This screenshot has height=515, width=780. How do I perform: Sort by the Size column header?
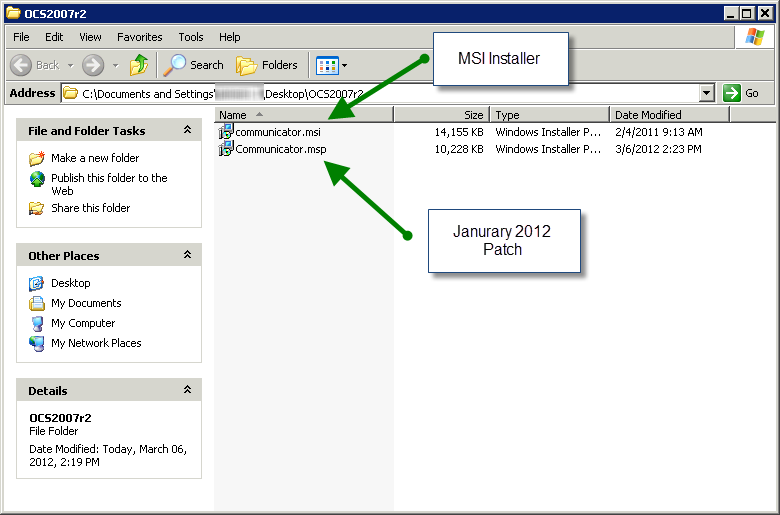[442, 115]
